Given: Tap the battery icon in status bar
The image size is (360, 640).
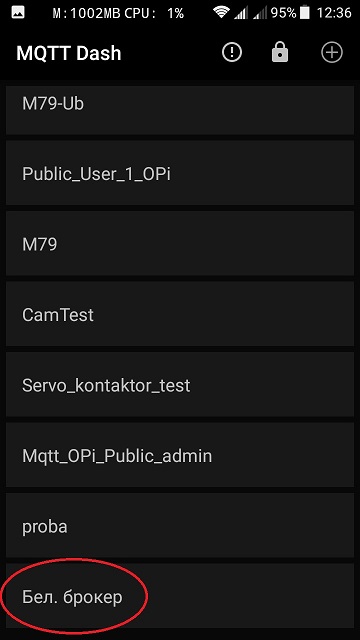Looking at the screenshot, I should pyautogui.click(x=304, y=13).
